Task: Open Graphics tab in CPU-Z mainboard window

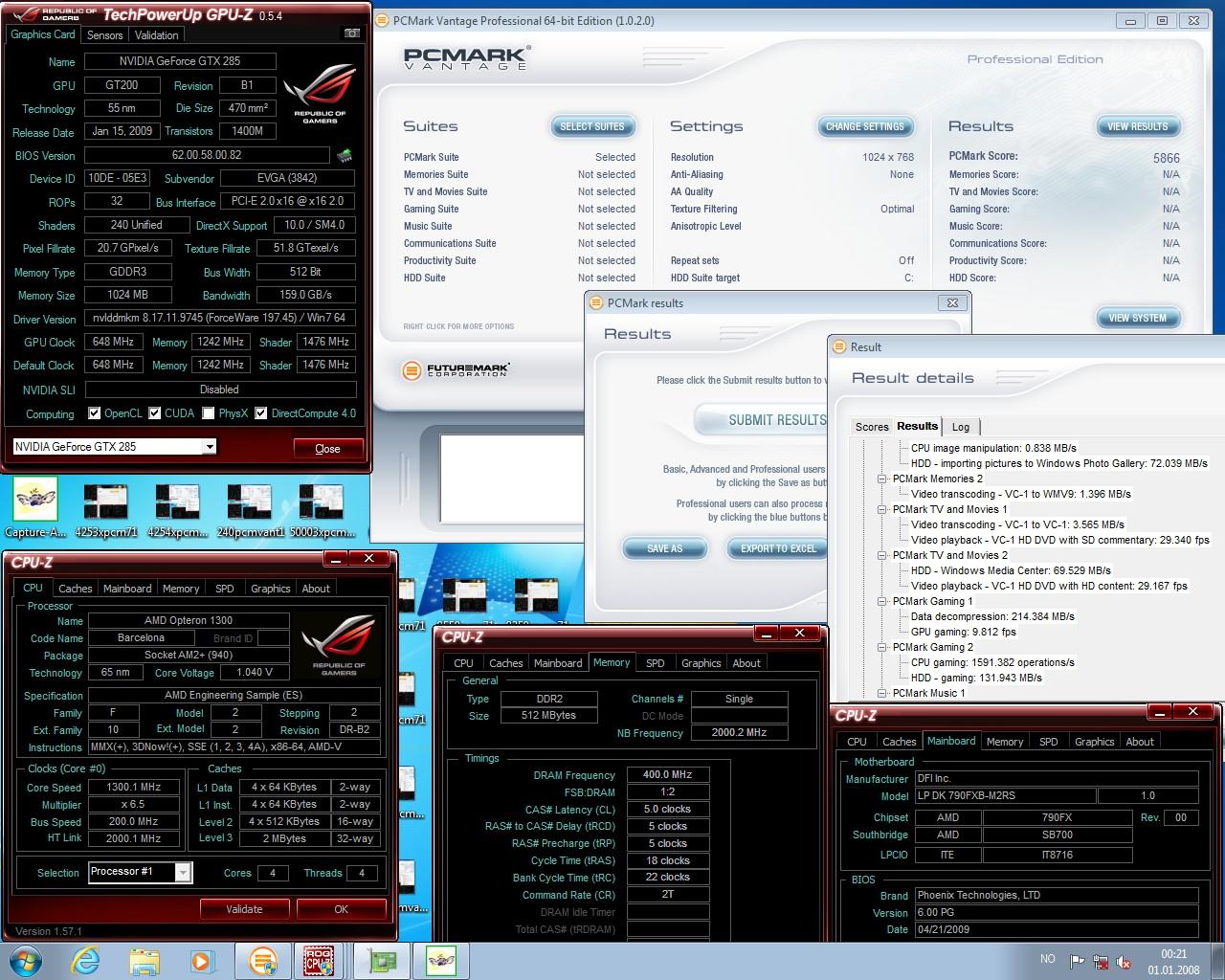Action: click(1094, 742)
